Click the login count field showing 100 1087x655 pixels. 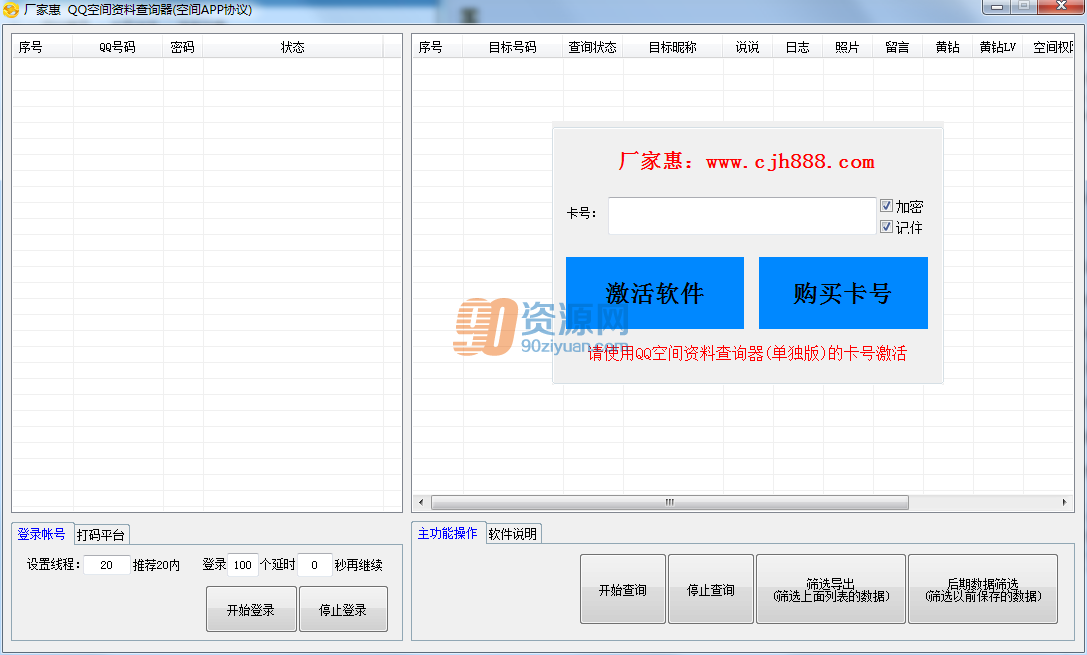(x=243, y=565)
